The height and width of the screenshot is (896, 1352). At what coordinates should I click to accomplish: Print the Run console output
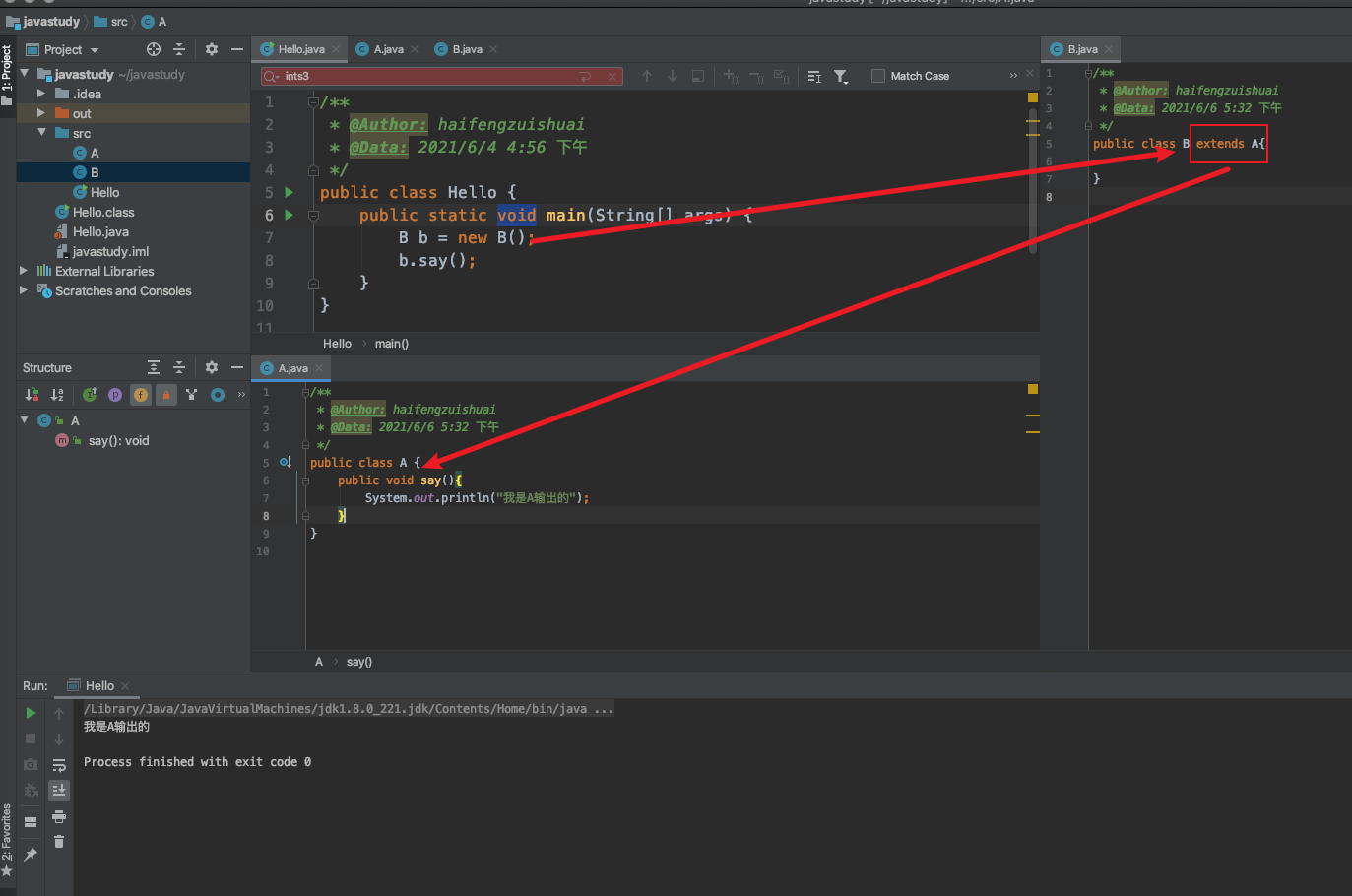pyautogui.click(x=59, y=816)
